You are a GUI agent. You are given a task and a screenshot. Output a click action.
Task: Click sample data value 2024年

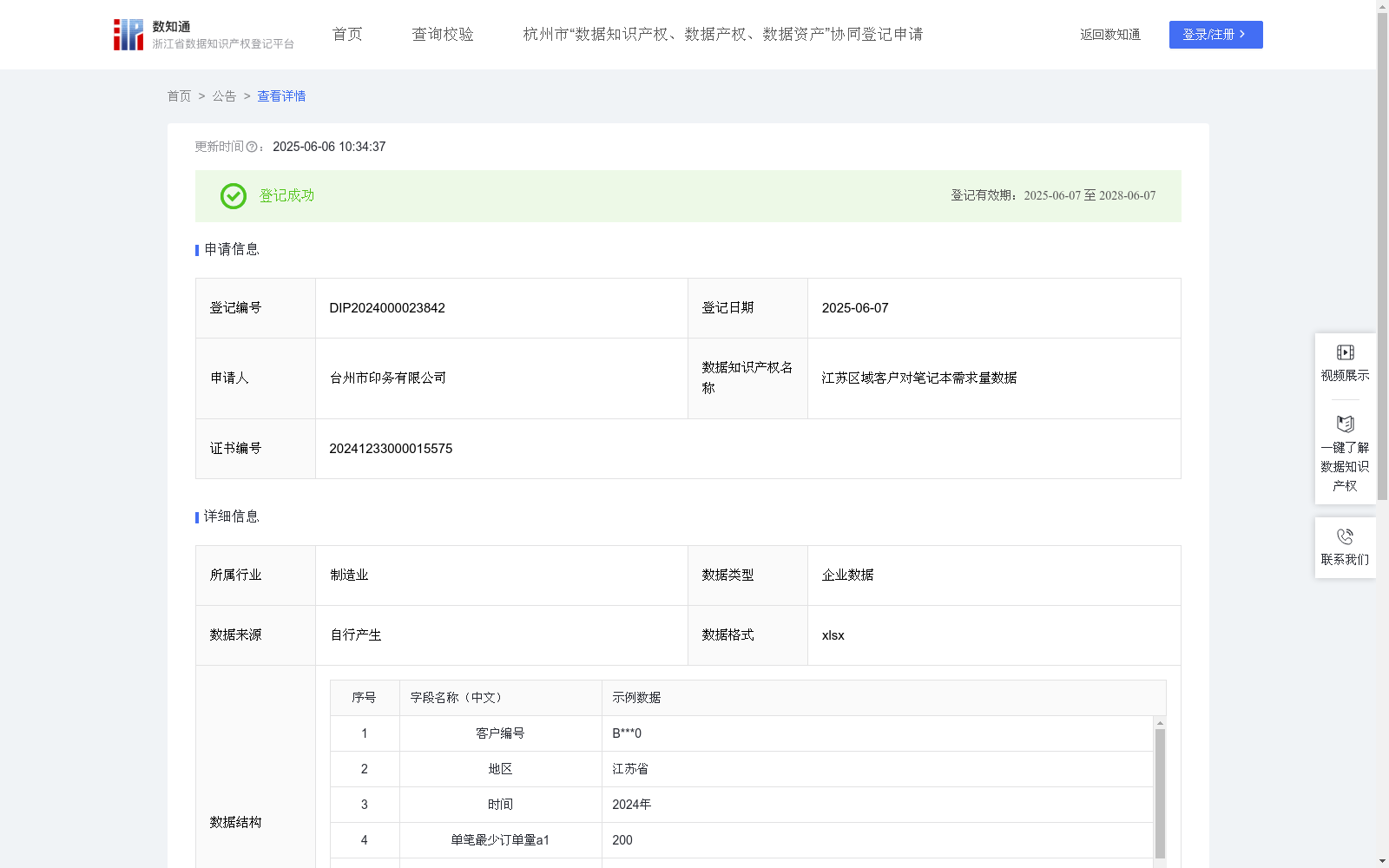(x=631, y=805)
